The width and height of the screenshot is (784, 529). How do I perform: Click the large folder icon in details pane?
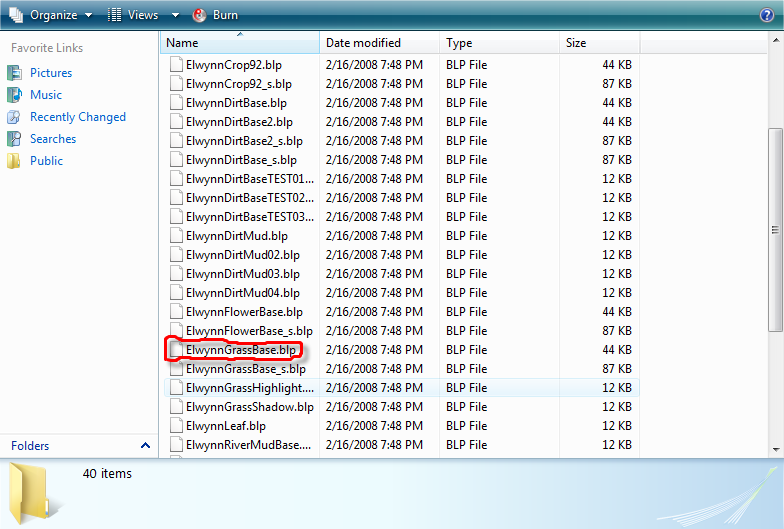pos(34,494)
